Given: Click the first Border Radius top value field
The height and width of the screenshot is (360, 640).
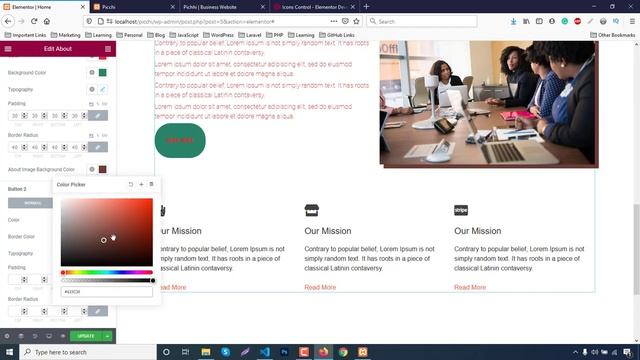Looking at the screenshot, I should 15,147.
